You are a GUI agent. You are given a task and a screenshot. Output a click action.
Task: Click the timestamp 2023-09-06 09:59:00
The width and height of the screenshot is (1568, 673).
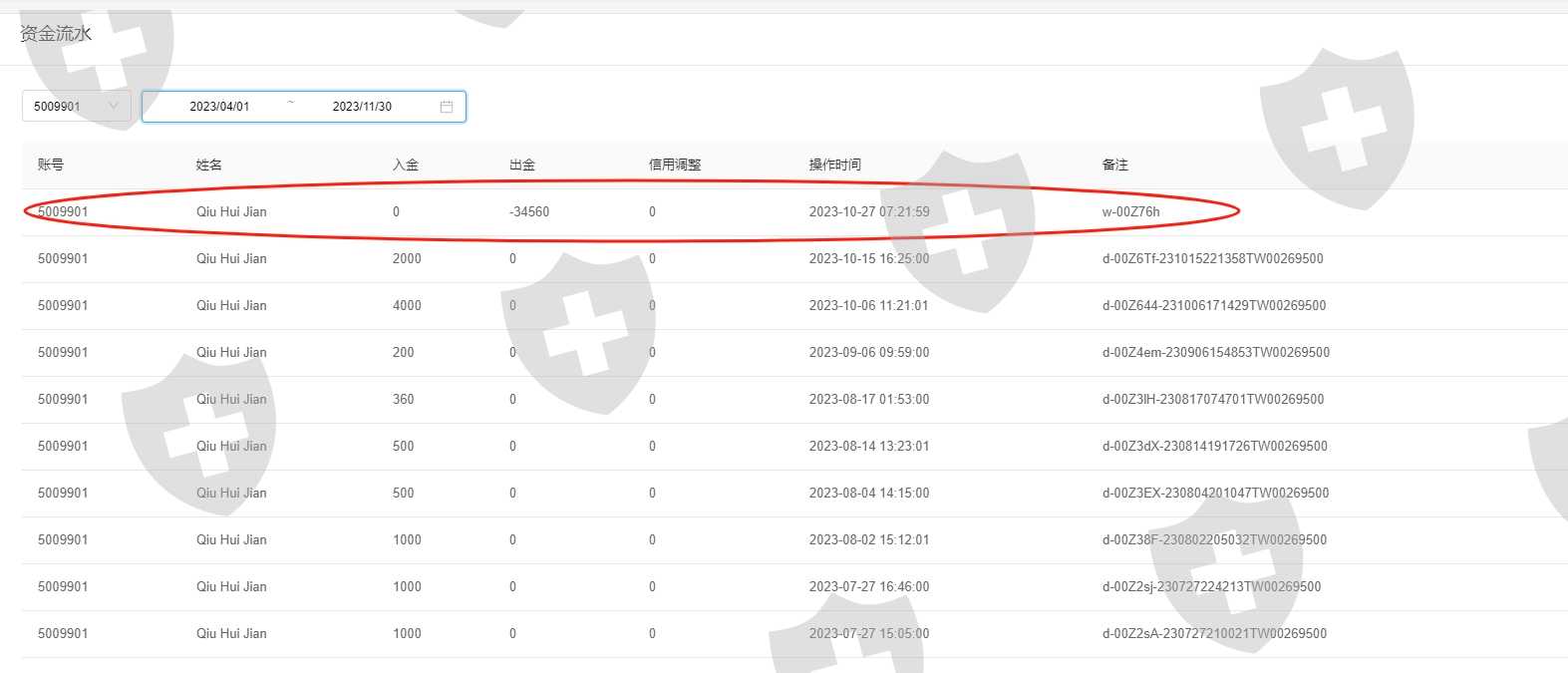[868, 352]
